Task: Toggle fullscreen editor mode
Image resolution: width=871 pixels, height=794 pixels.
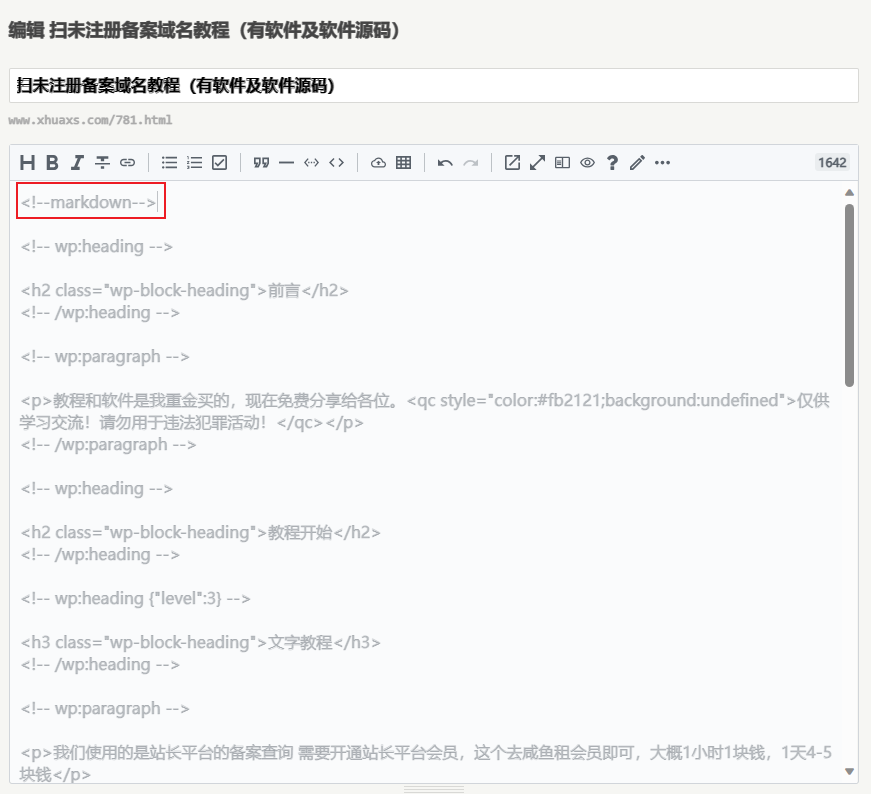Action: click(x=538, y=162)
